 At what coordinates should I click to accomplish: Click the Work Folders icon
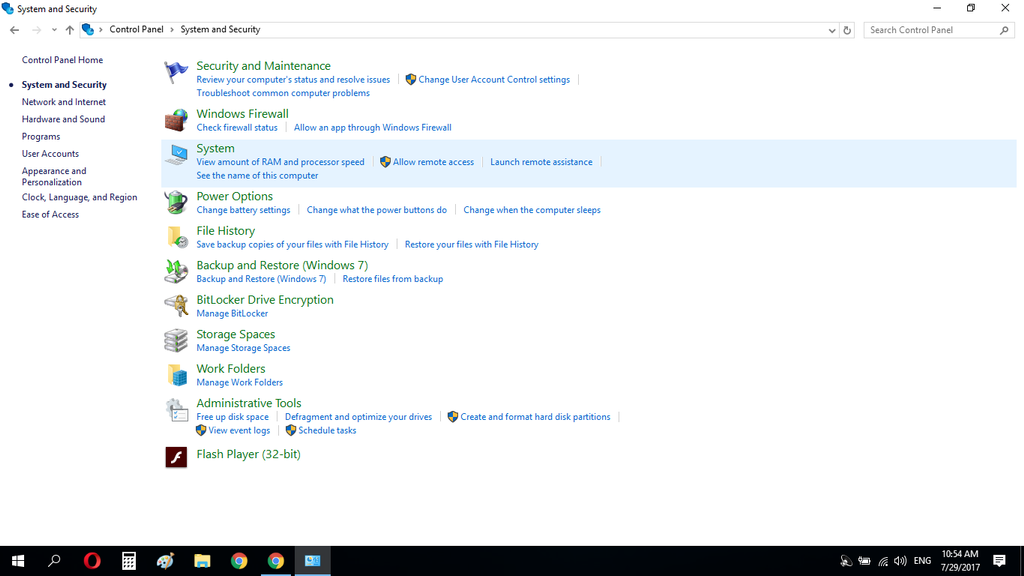[x=177, y=375]
